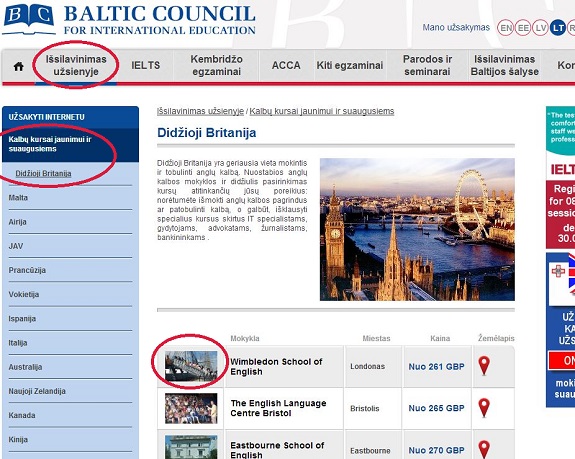The image size is (575, 459).
Task: Click the Didžioji Britanija page heading
Action: (206, 133)
